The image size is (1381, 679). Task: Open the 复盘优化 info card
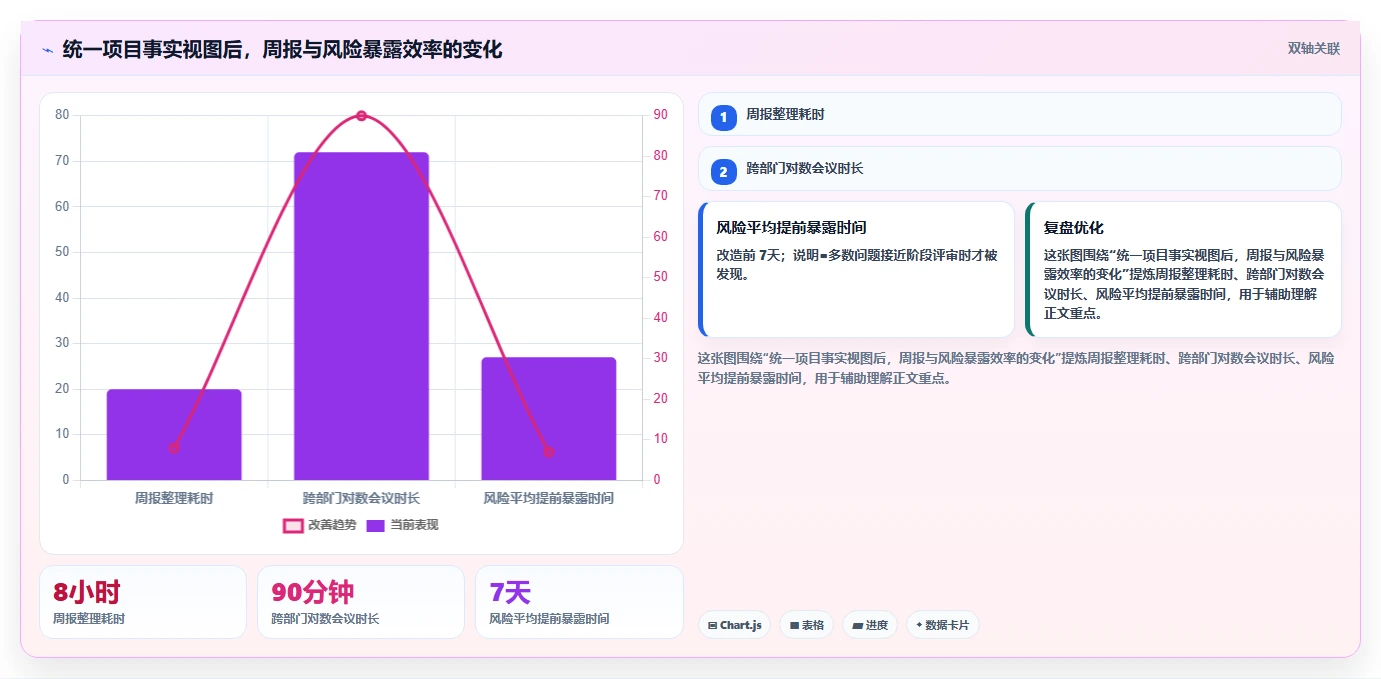tap(1183, 270)
